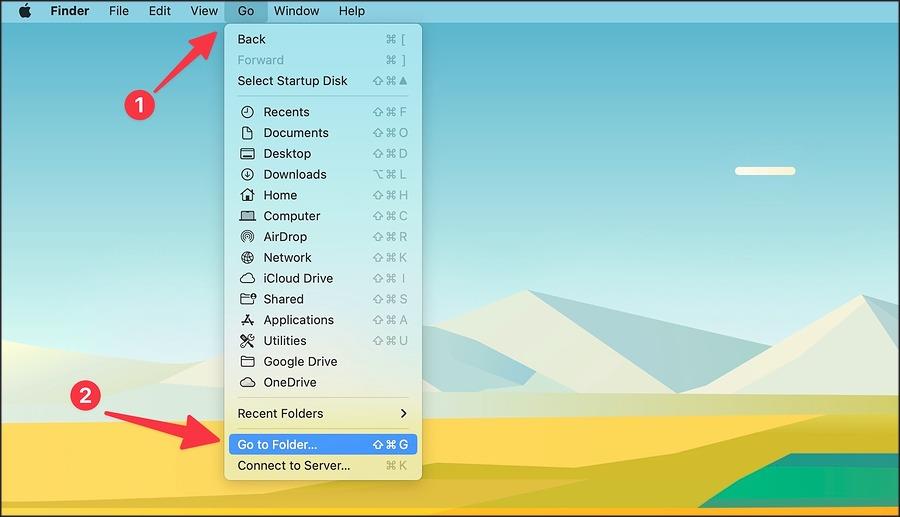Choose Back from the Go menu
The image size is (900, 517).
(x=323, y=39)
